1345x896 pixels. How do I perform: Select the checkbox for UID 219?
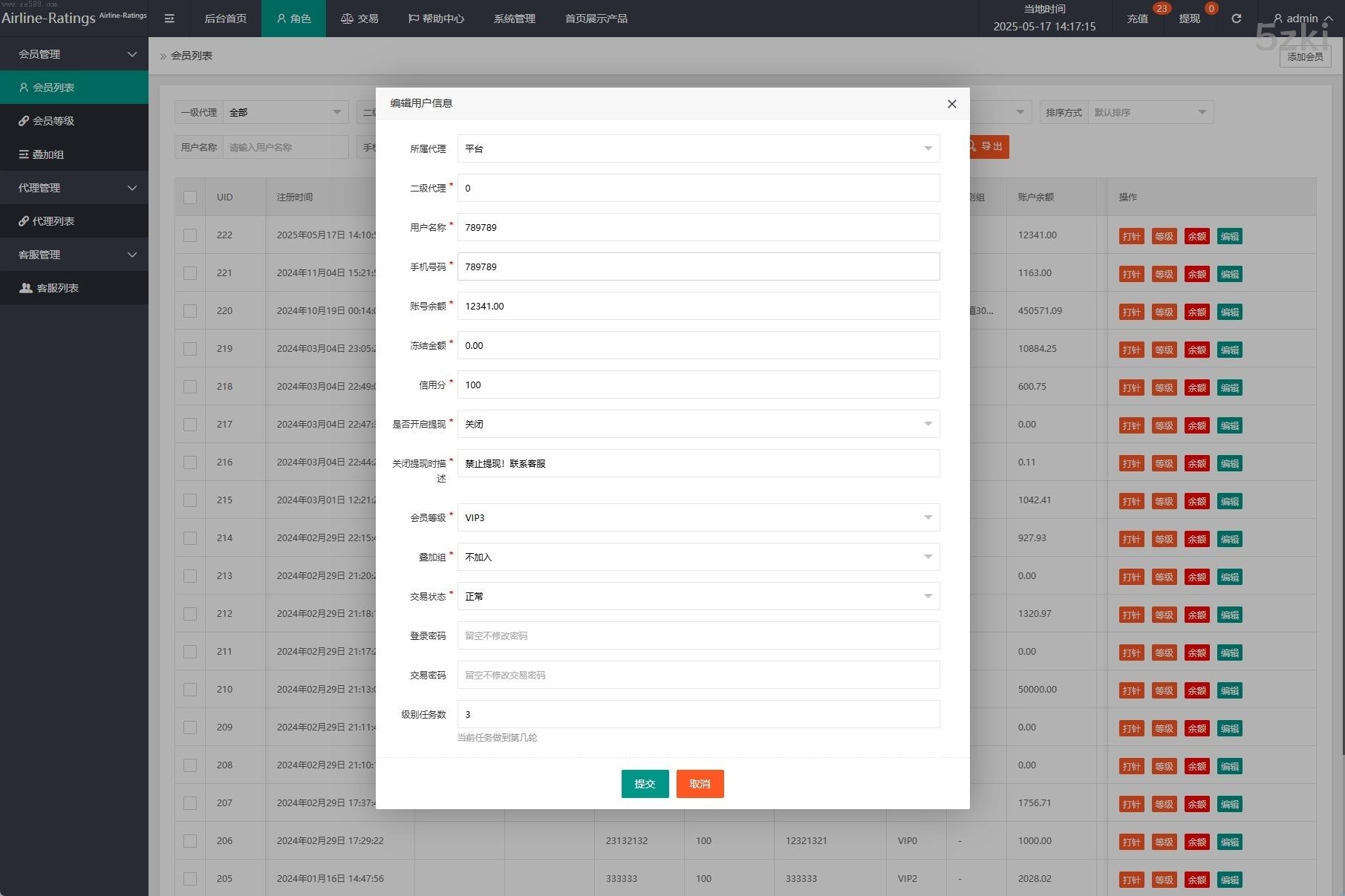[x=190, y=349]
